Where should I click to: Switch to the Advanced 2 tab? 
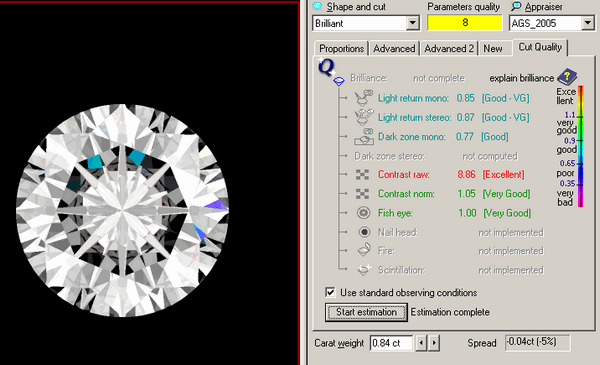(449, 49)
